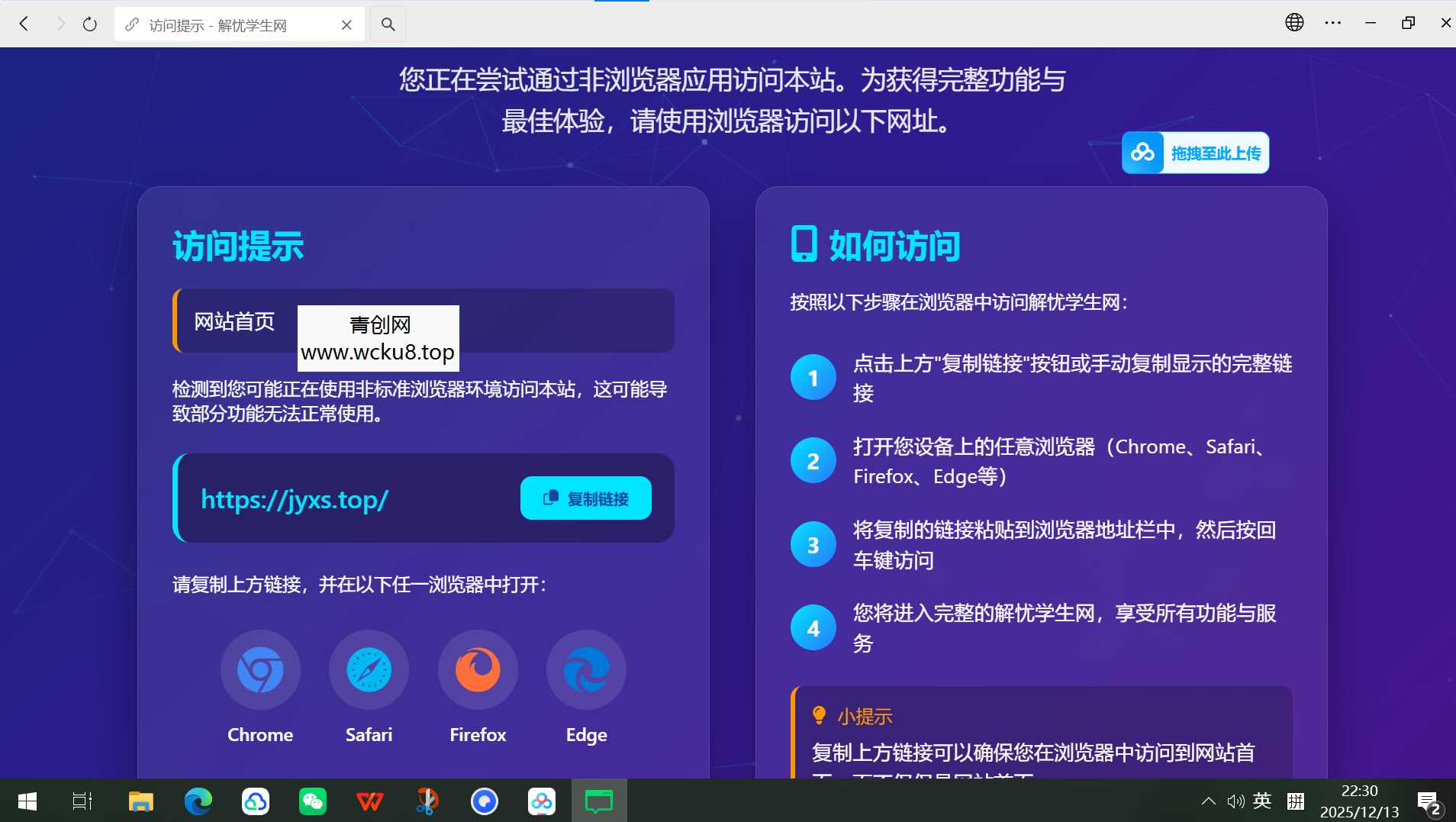Open WeChat from the taskbar
This screenshot has height=822, width=1456.
pyautogui.click(x=313, y=801)
